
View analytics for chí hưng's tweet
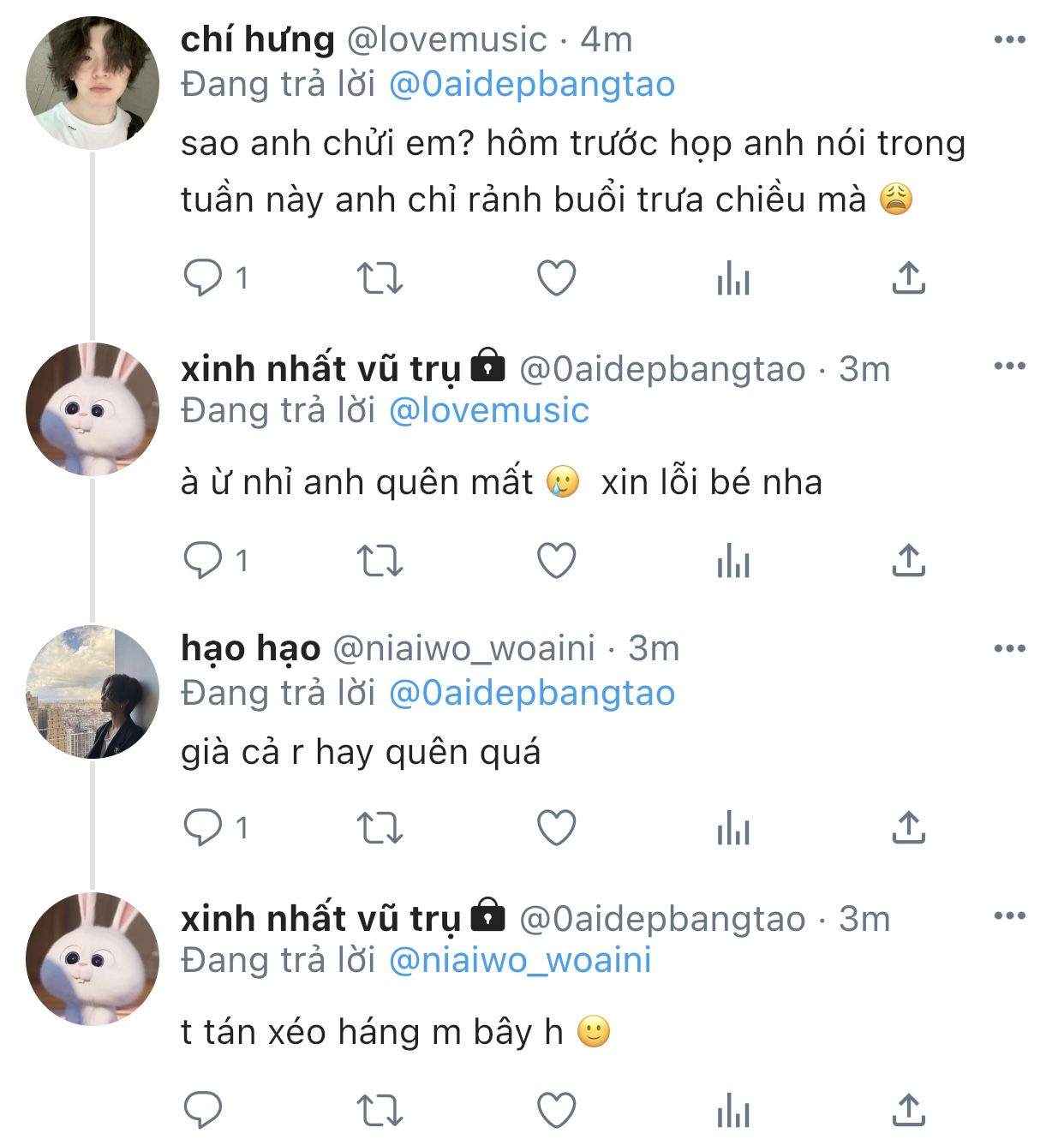tap(733, 278)
